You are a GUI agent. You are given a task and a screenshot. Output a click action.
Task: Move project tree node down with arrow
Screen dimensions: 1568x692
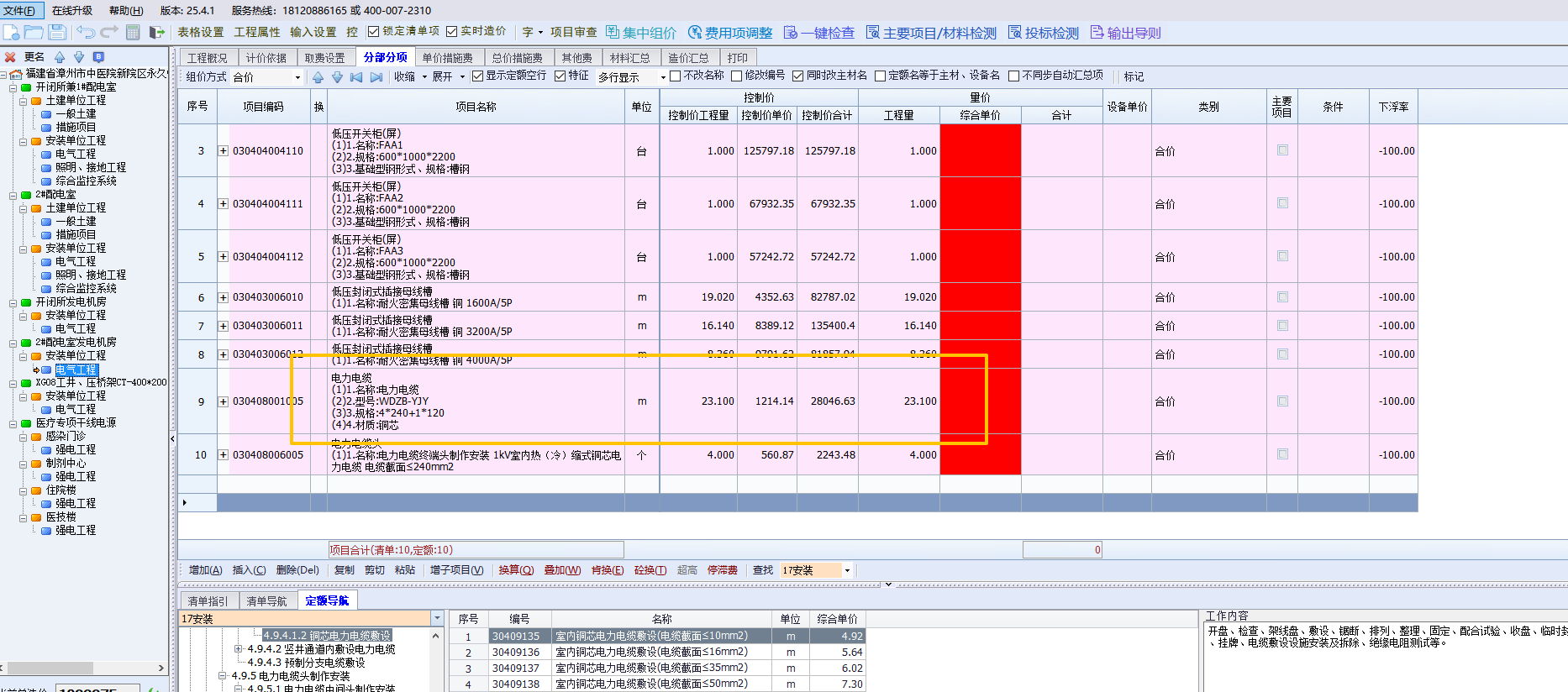(x=79, y=57)
